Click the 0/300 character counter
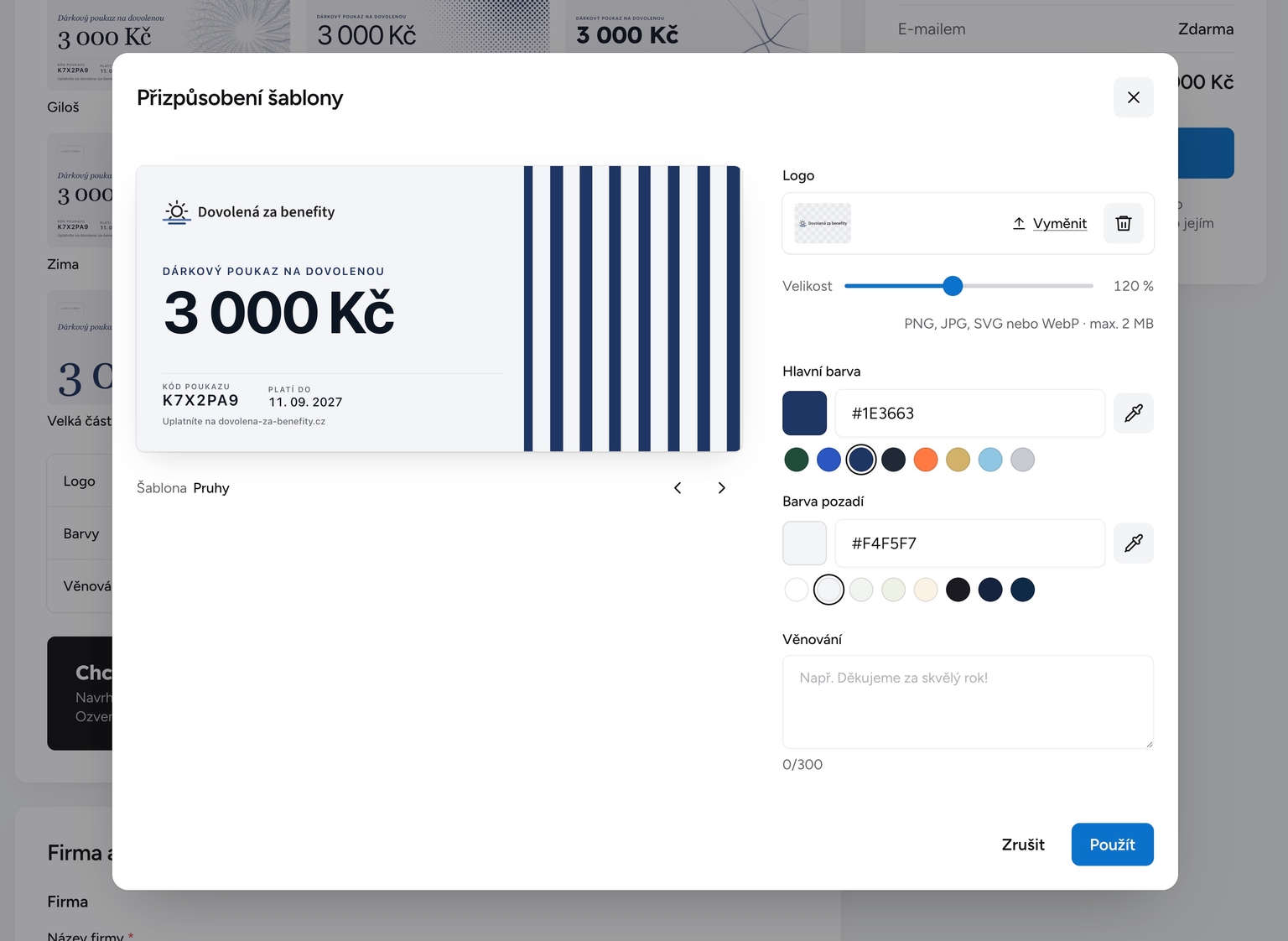1288x941 pixels. point(802,764)
